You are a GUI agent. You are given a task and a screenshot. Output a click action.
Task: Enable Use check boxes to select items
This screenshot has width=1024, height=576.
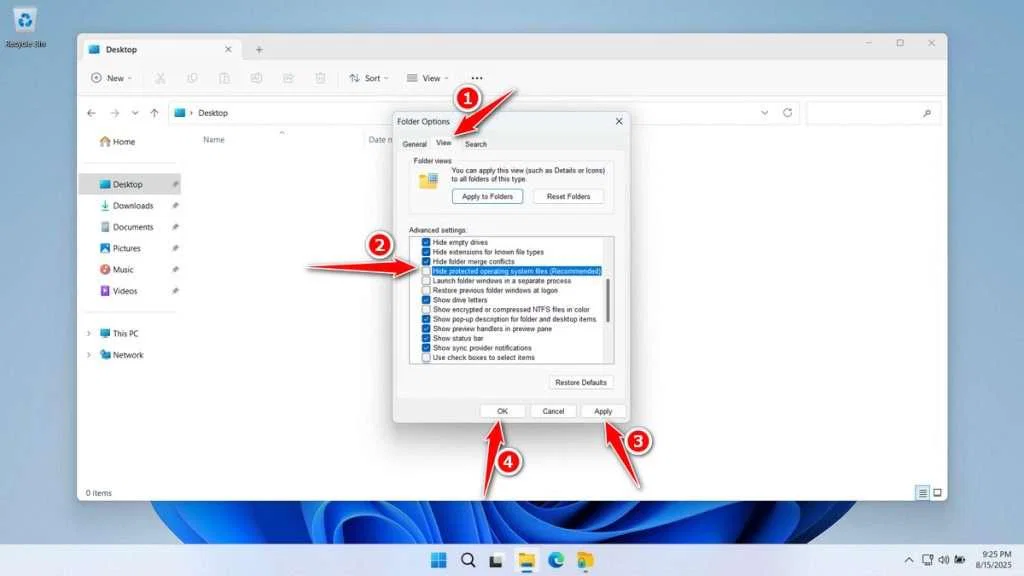coord(426,356)
